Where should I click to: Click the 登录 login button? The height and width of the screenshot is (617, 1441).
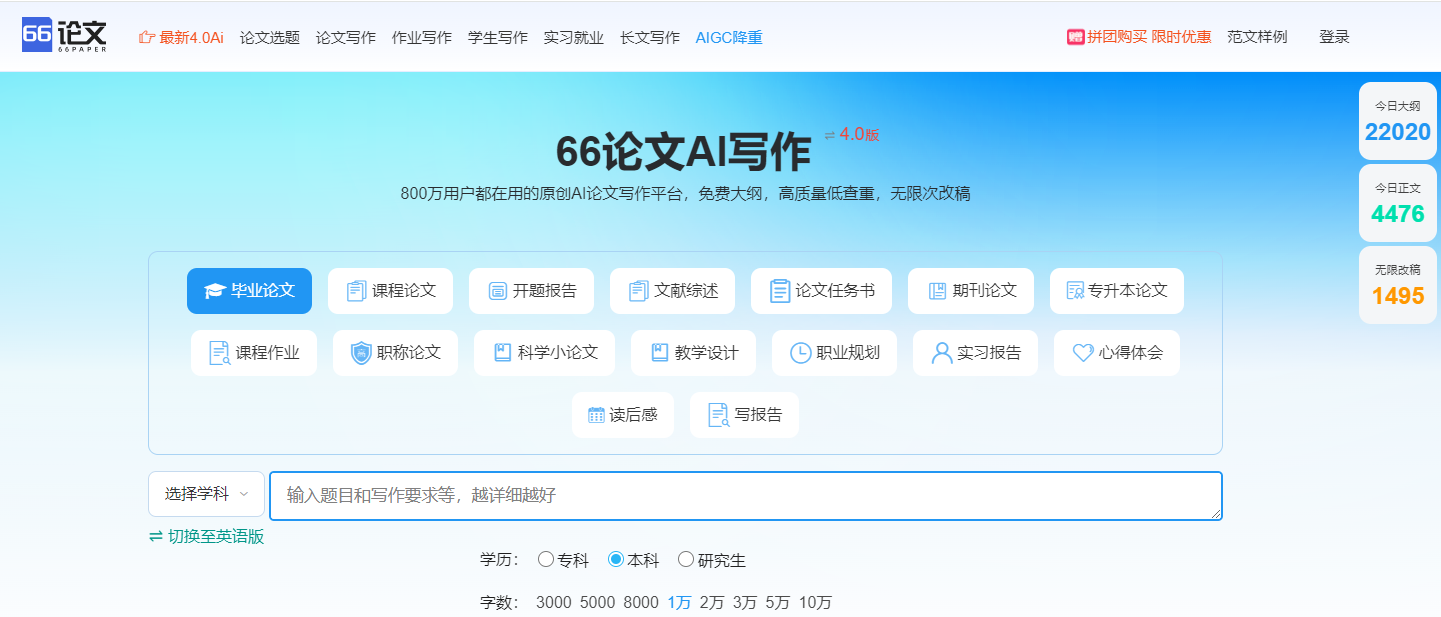point(1334,35)
